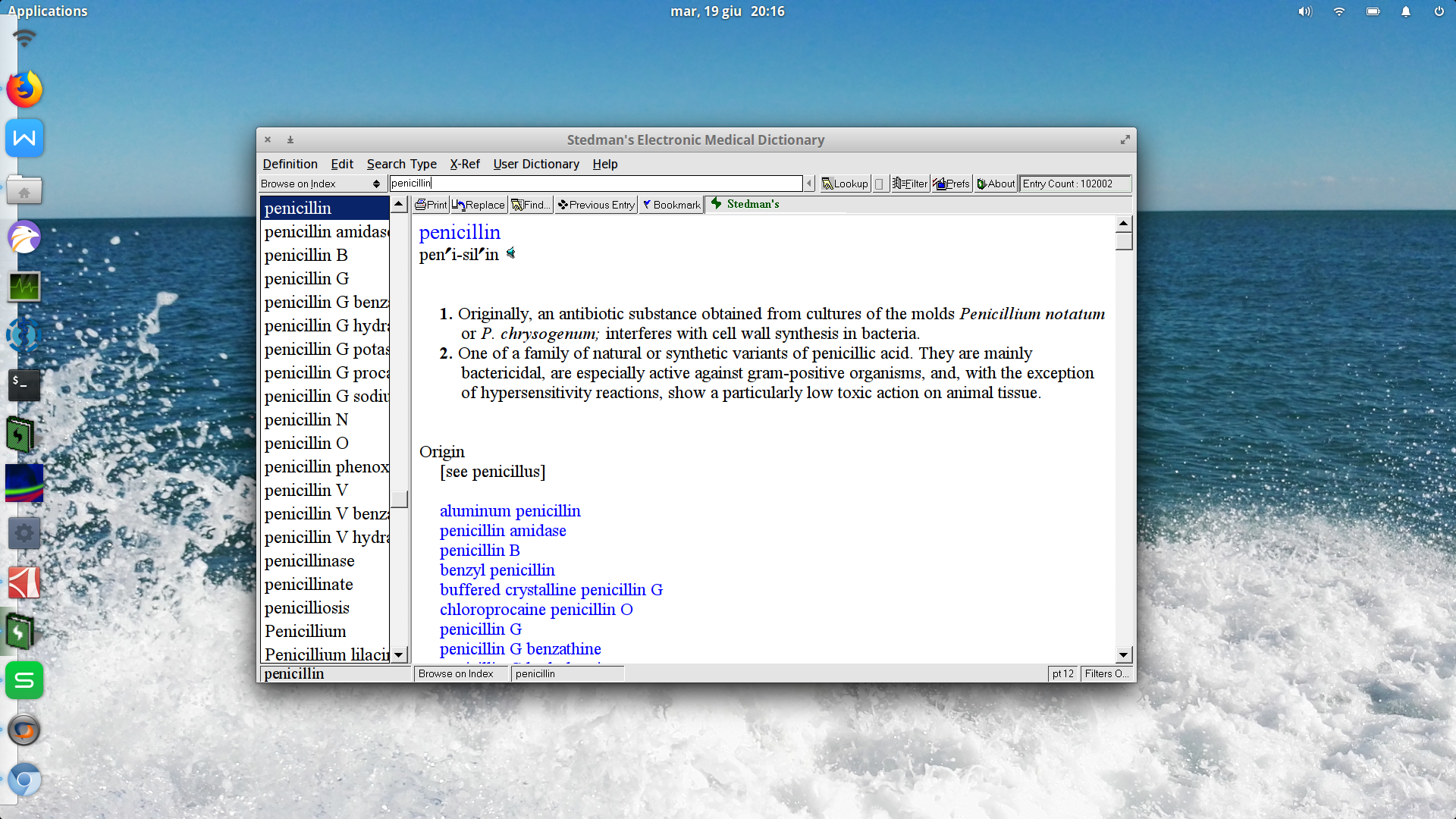Open Prefs to adjust dictionary preferences
Image resolution: width=1456 pixels, height=819 pixels.
point(951,184)
